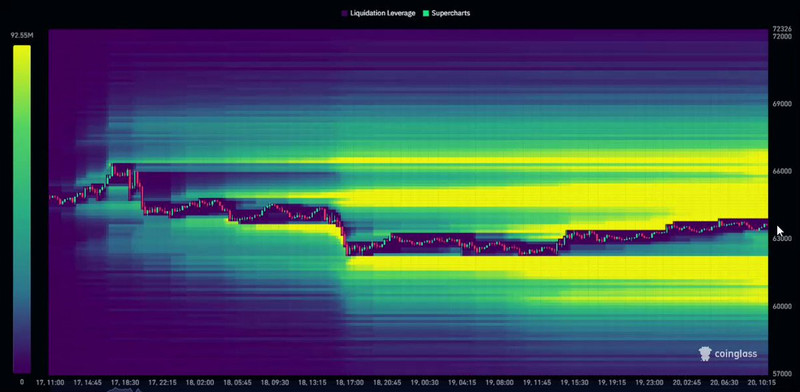Click the 20, 10:15 time label
This screenshot has width=800, height=392.
tap(762, 382)
